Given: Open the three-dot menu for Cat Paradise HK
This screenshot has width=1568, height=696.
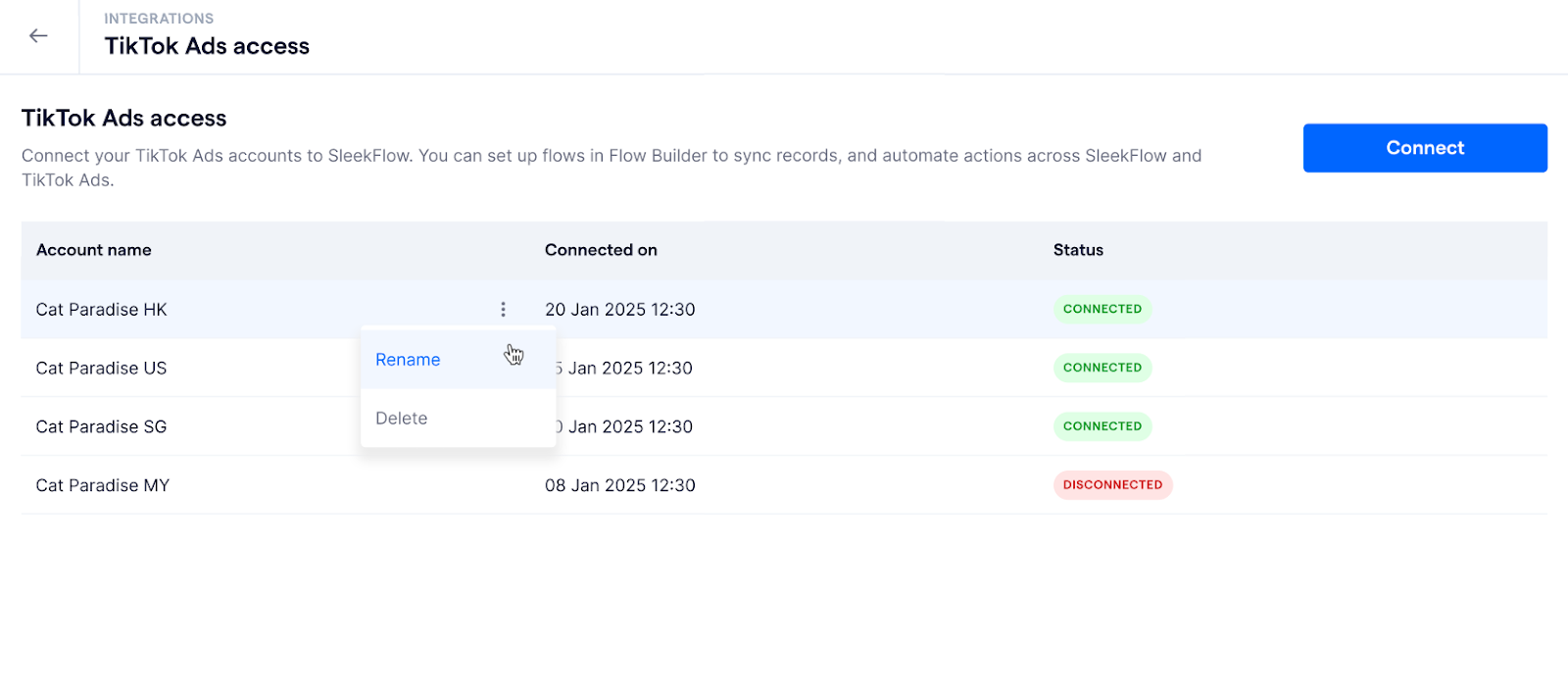Looking at the screenshot, I should [503, 310].
